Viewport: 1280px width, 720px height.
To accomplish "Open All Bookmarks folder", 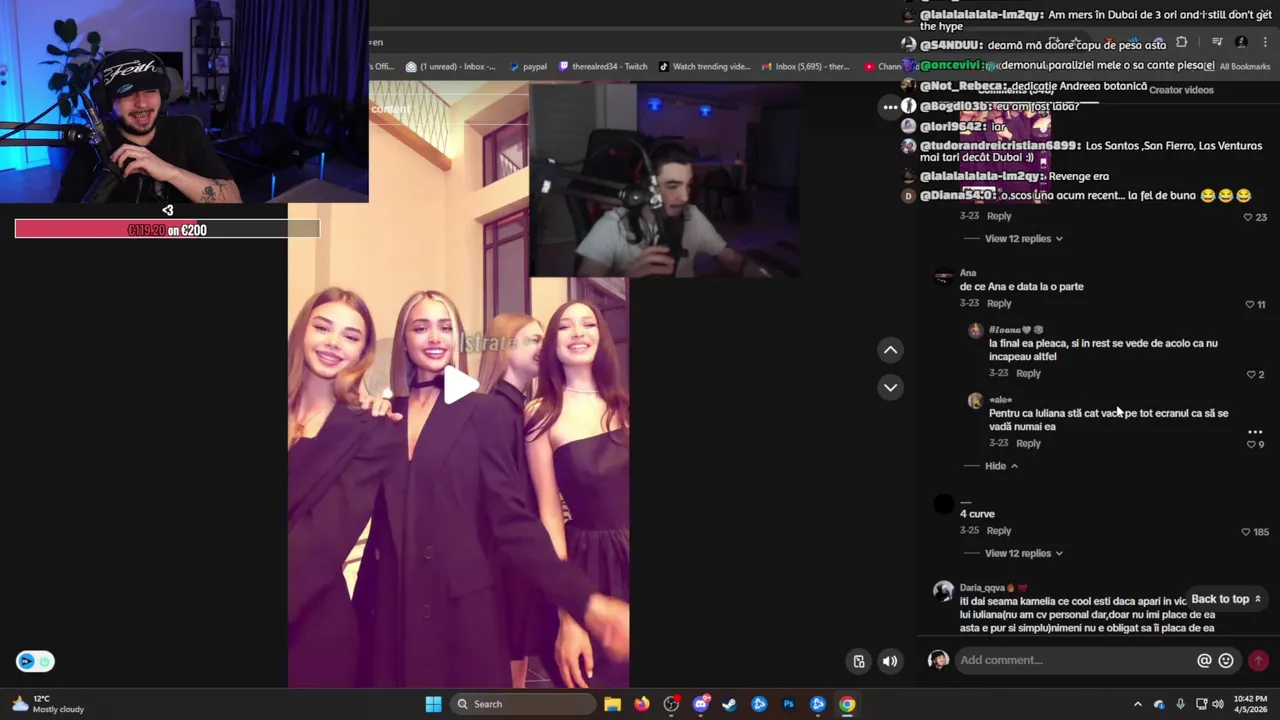I will coord(1237,67).
